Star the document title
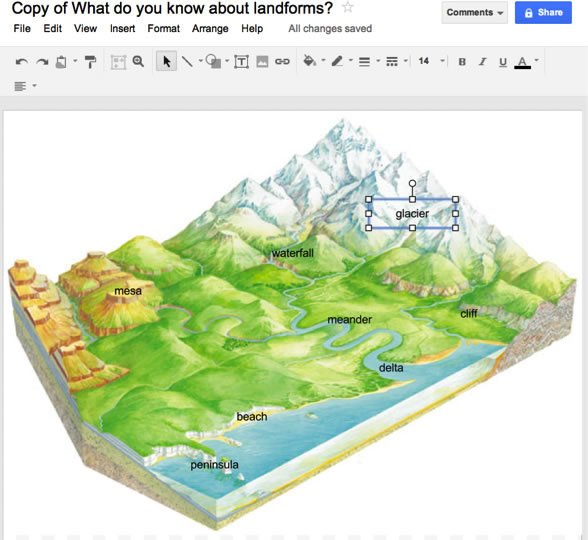The width and height of the screenshot is (588, 540). coord(348,7)
